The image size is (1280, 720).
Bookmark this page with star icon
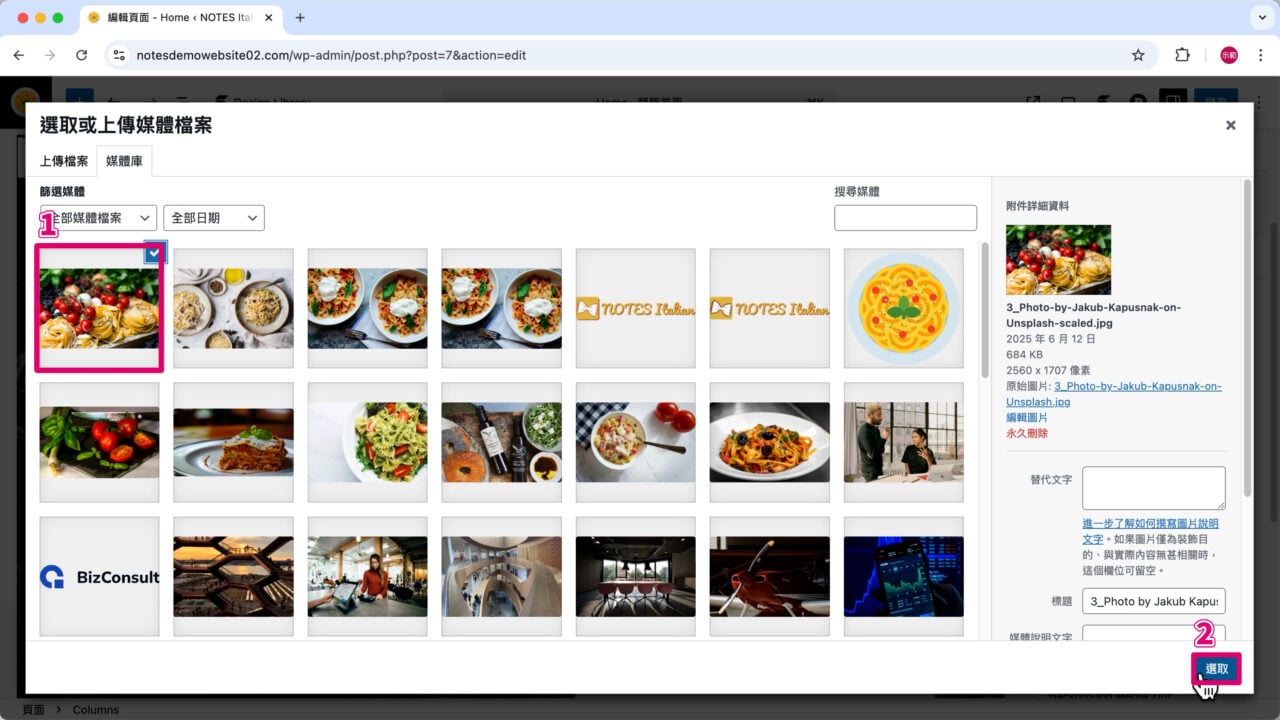tap(1138, 55)
